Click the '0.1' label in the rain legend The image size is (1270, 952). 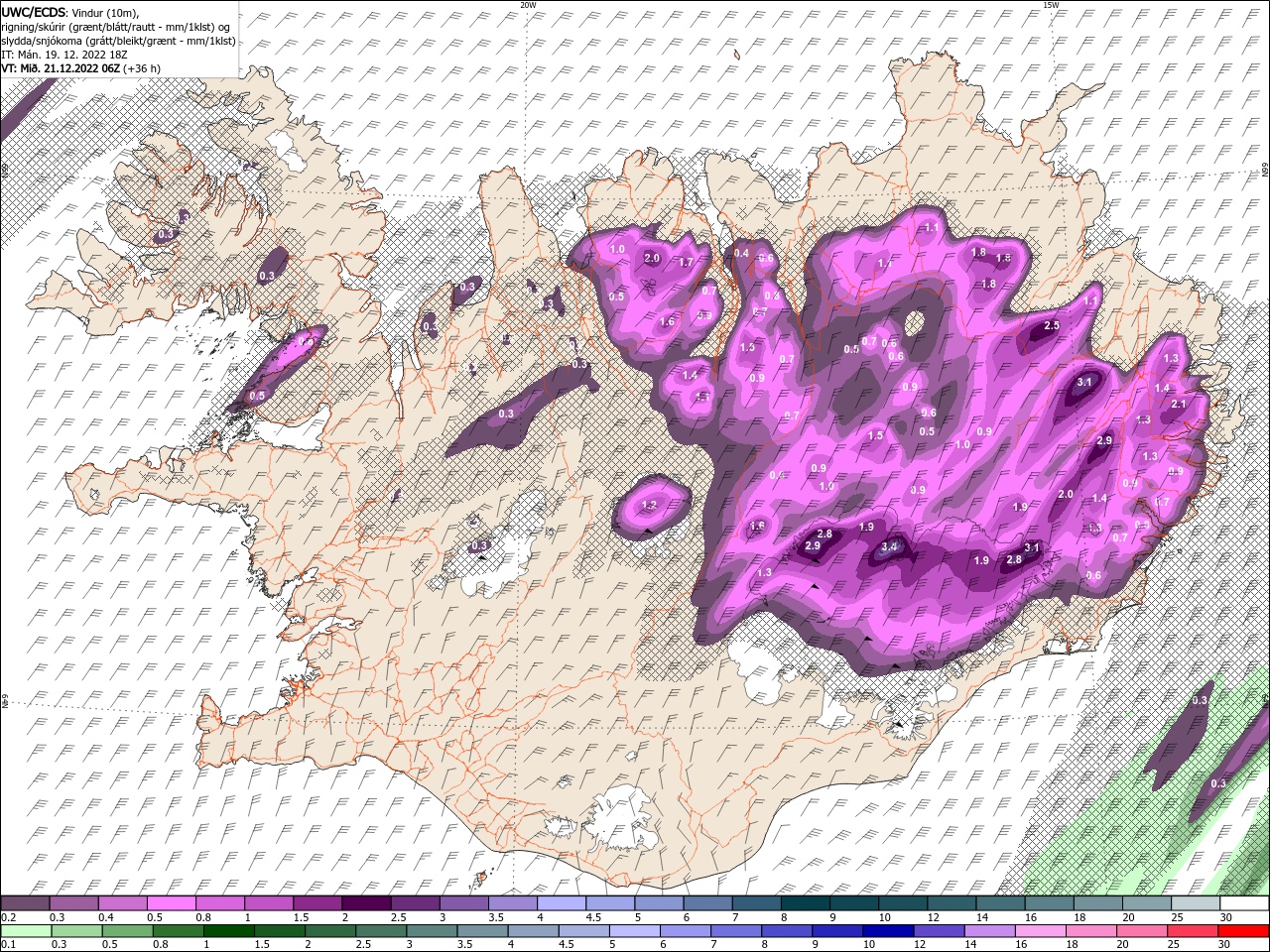click(x=9, y=944)
